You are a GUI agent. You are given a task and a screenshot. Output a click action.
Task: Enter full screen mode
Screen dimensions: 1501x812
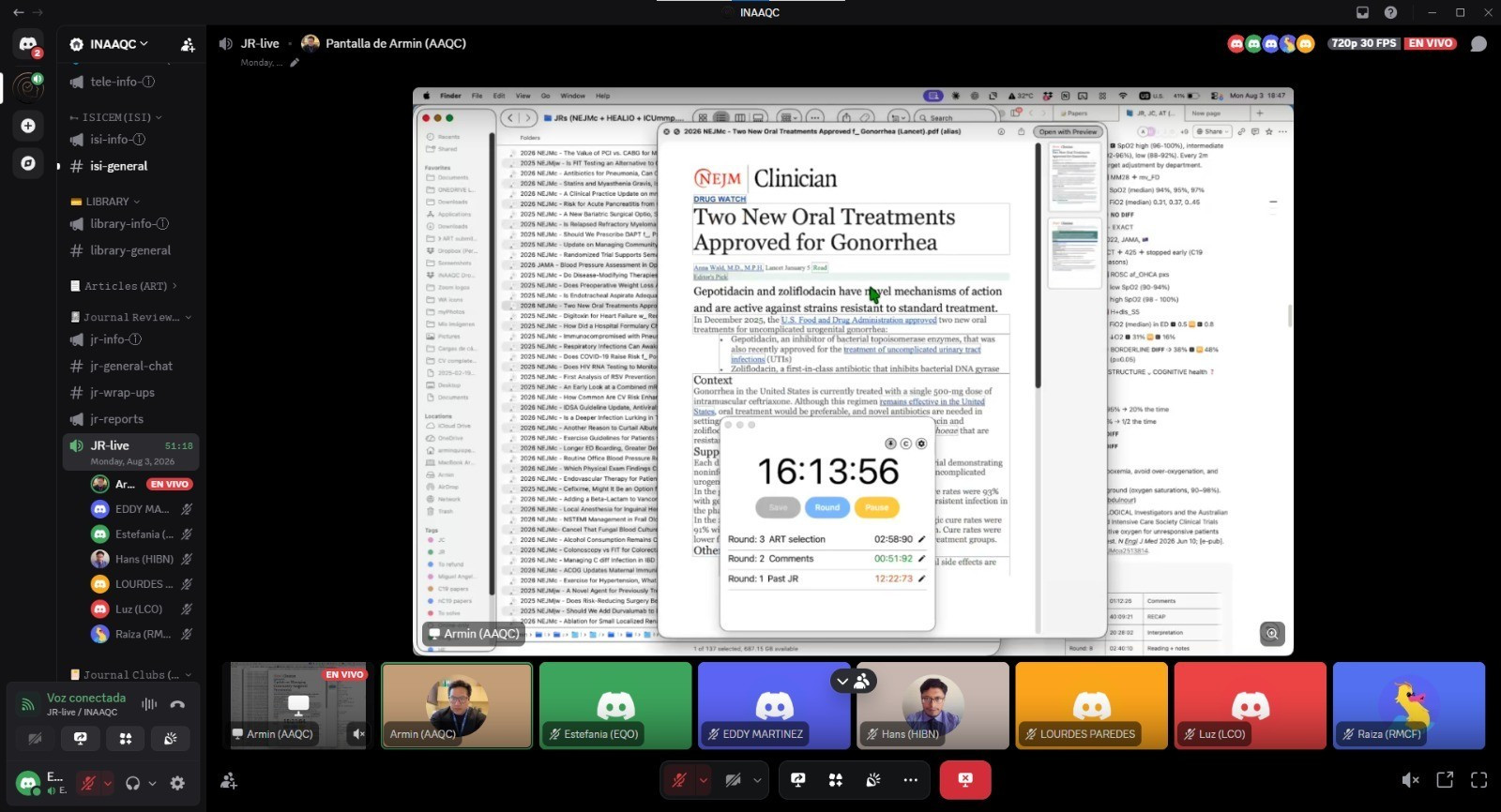(x=1479, y=779)
